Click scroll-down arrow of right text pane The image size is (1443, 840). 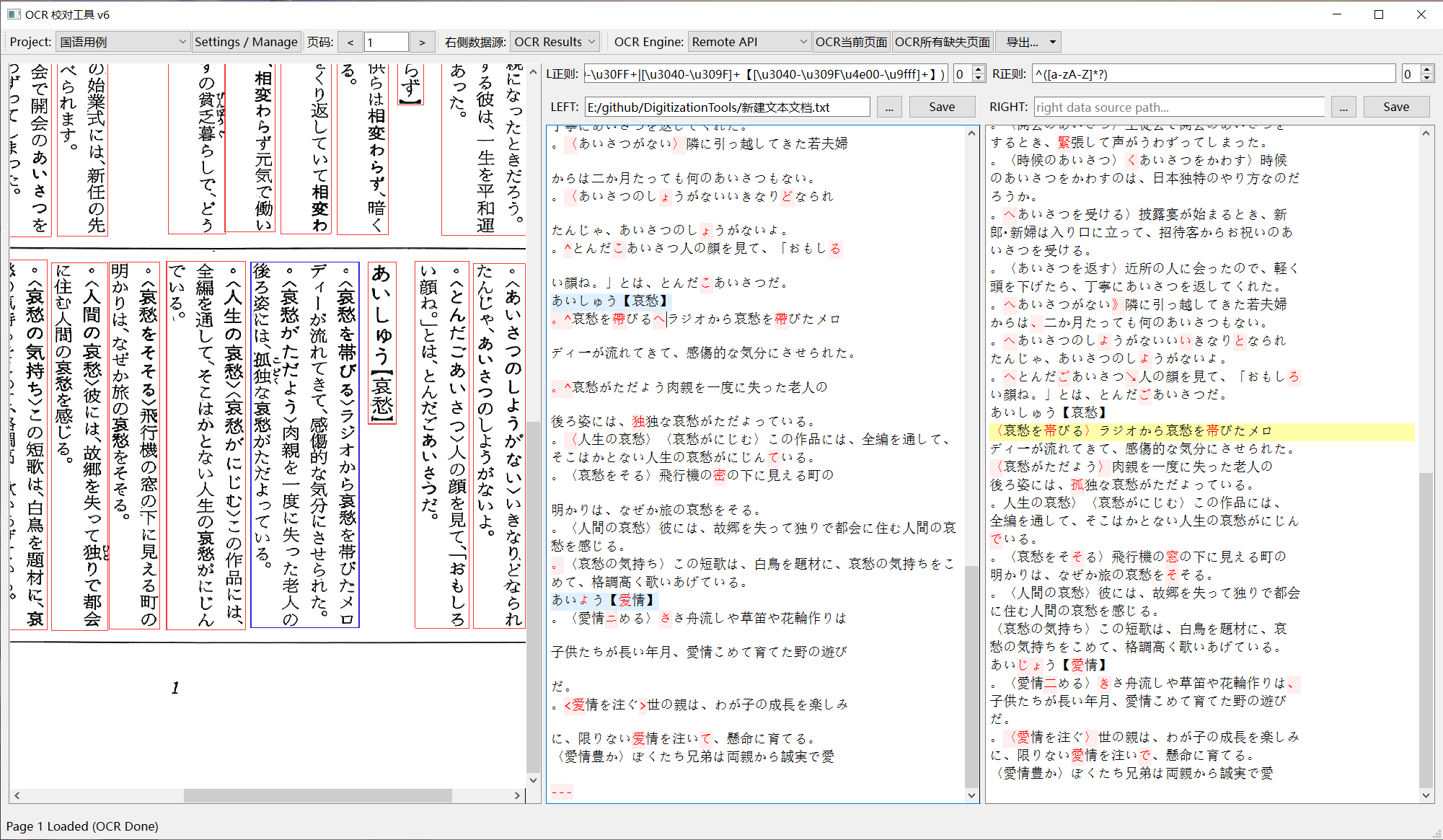coord(1426,795)
